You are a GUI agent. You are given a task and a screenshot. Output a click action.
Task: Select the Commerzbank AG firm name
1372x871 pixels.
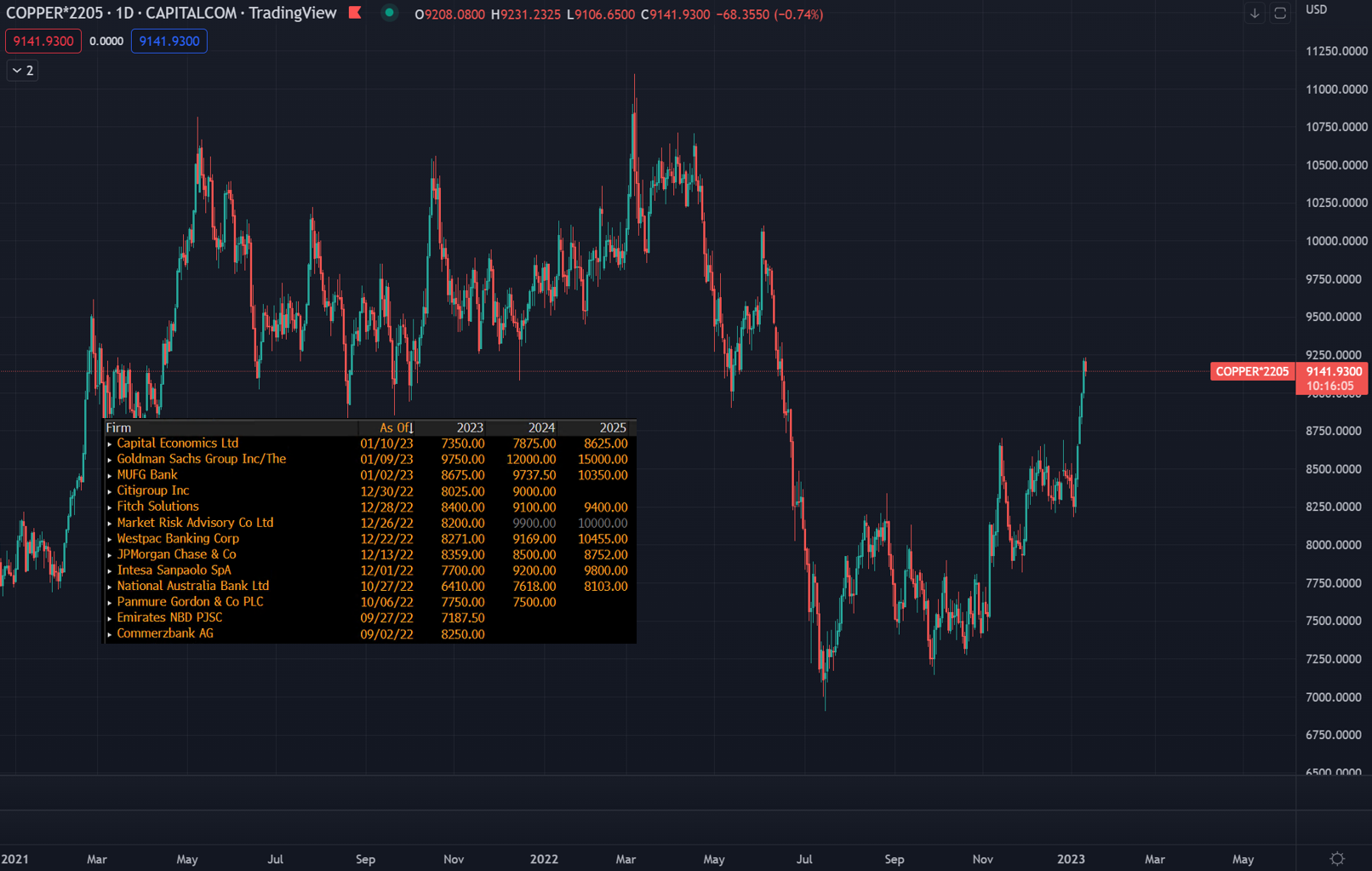point(165,633)
